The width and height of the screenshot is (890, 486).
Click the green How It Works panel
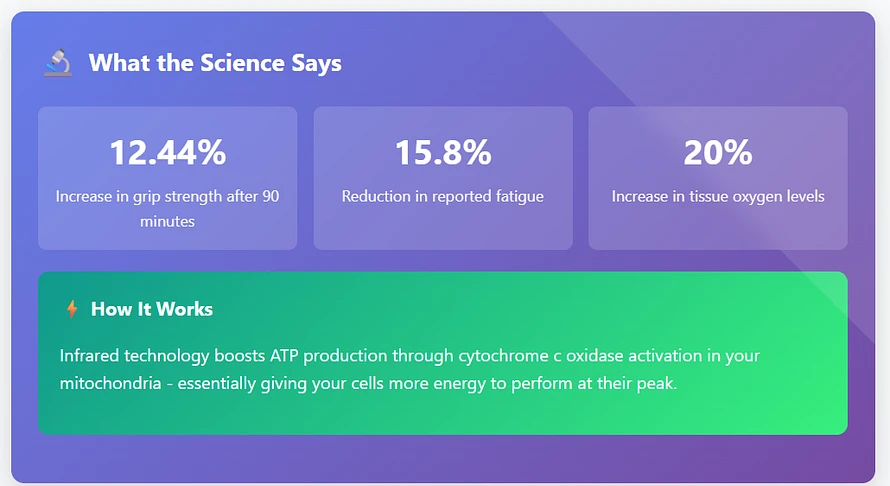(x=443, y=353)
